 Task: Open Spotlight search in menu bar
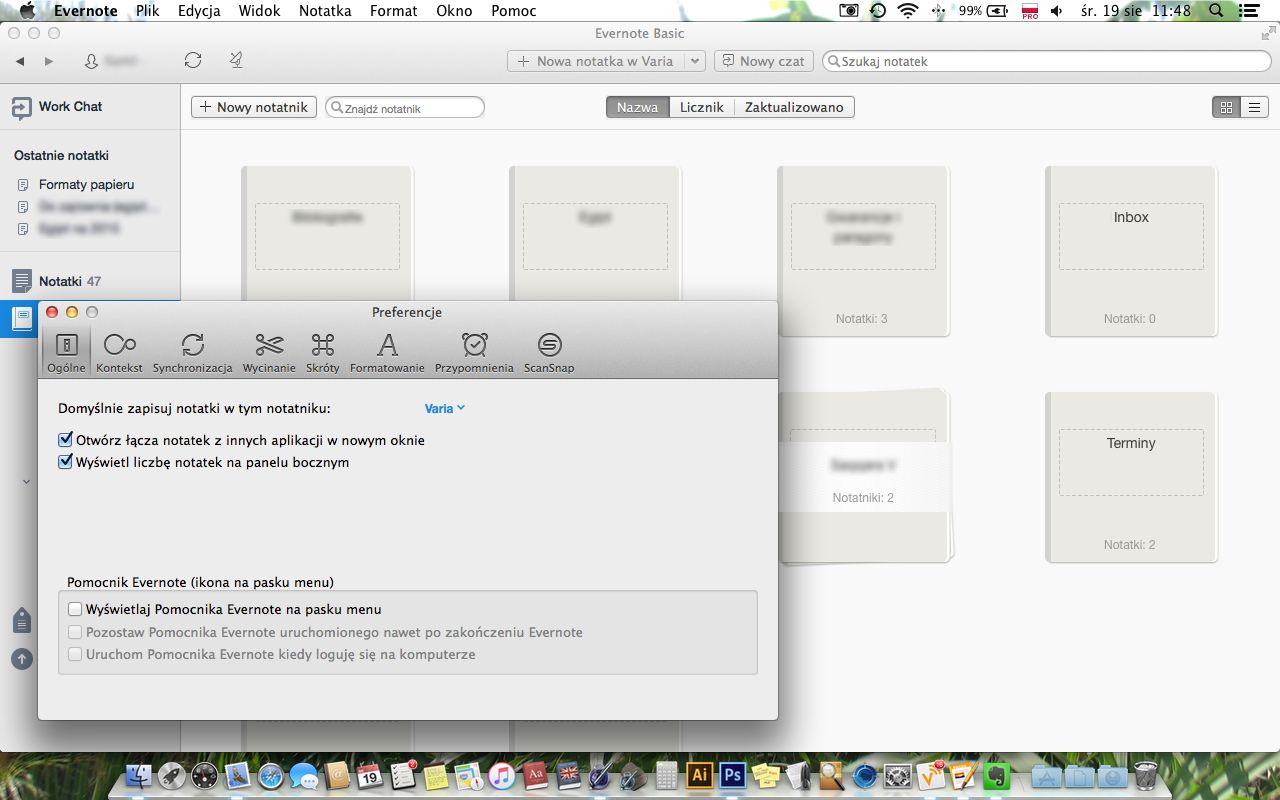[x=1215, y=11]
